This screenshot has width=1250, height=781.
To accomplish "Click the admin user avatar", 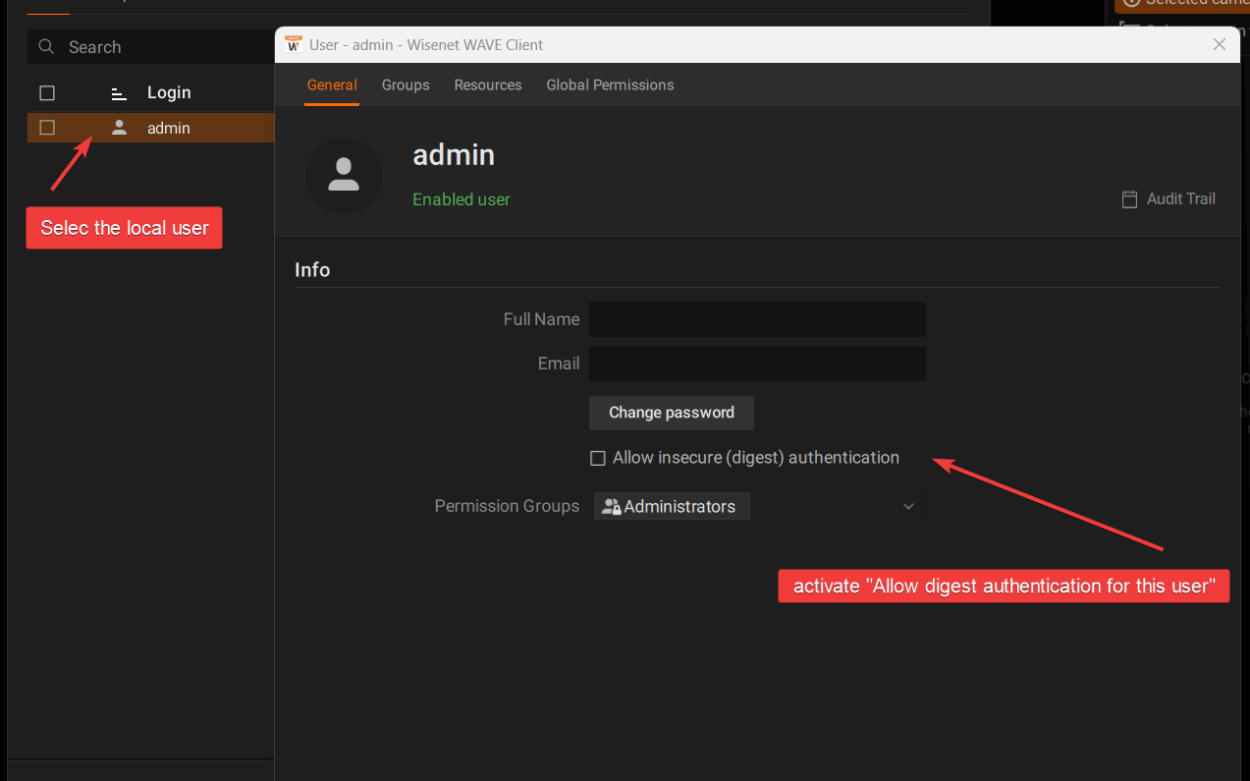I will 344,175.
